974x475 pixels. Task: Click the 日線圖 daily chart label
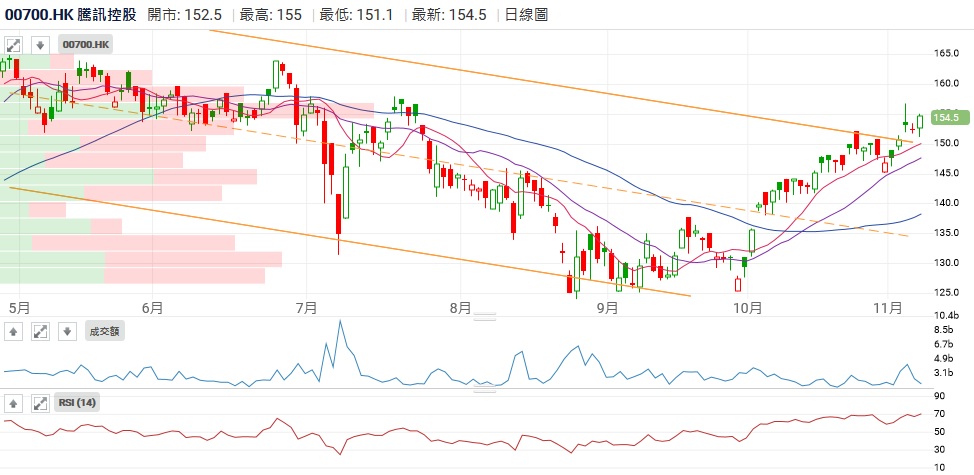527,14
